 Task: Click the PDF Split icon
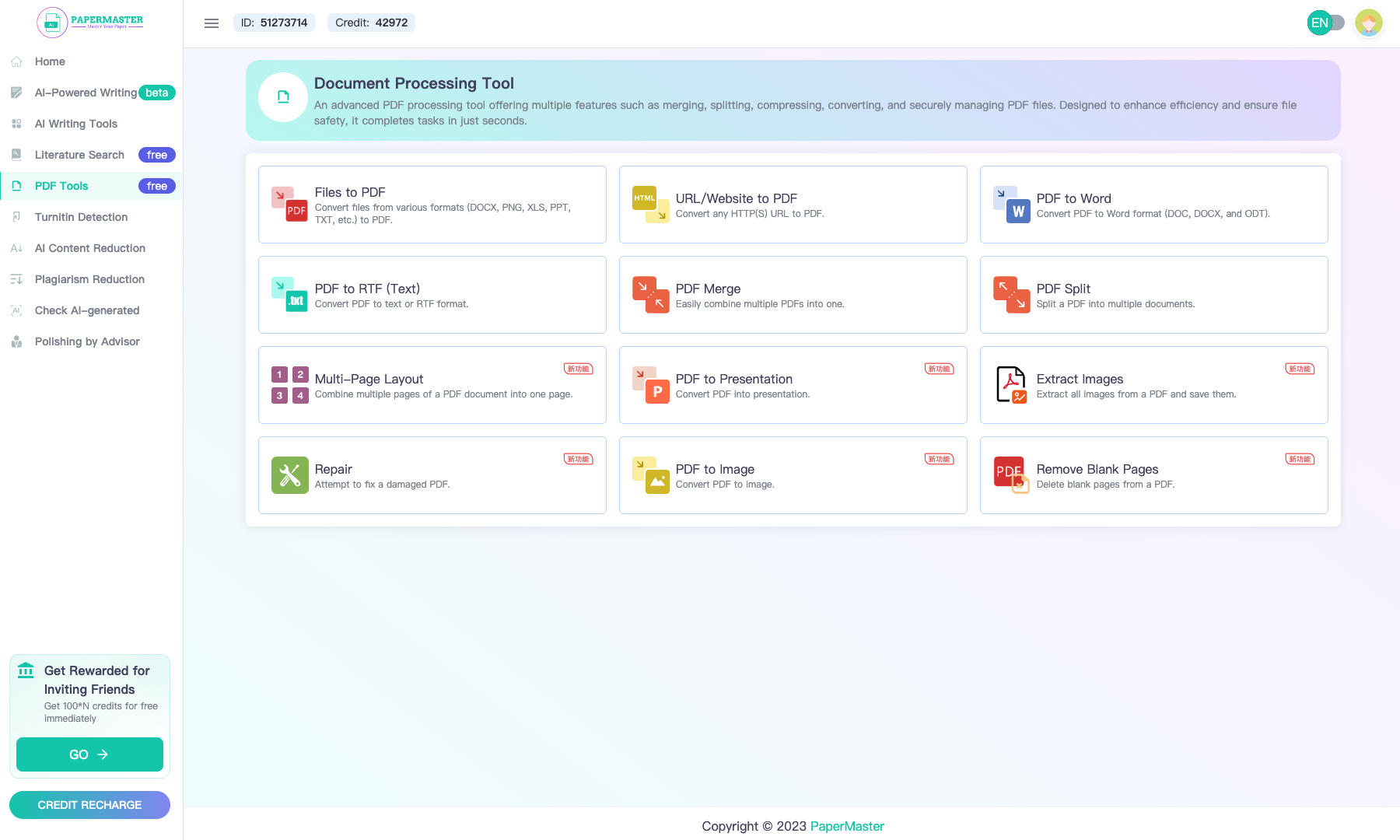(x=1011, y=295)
